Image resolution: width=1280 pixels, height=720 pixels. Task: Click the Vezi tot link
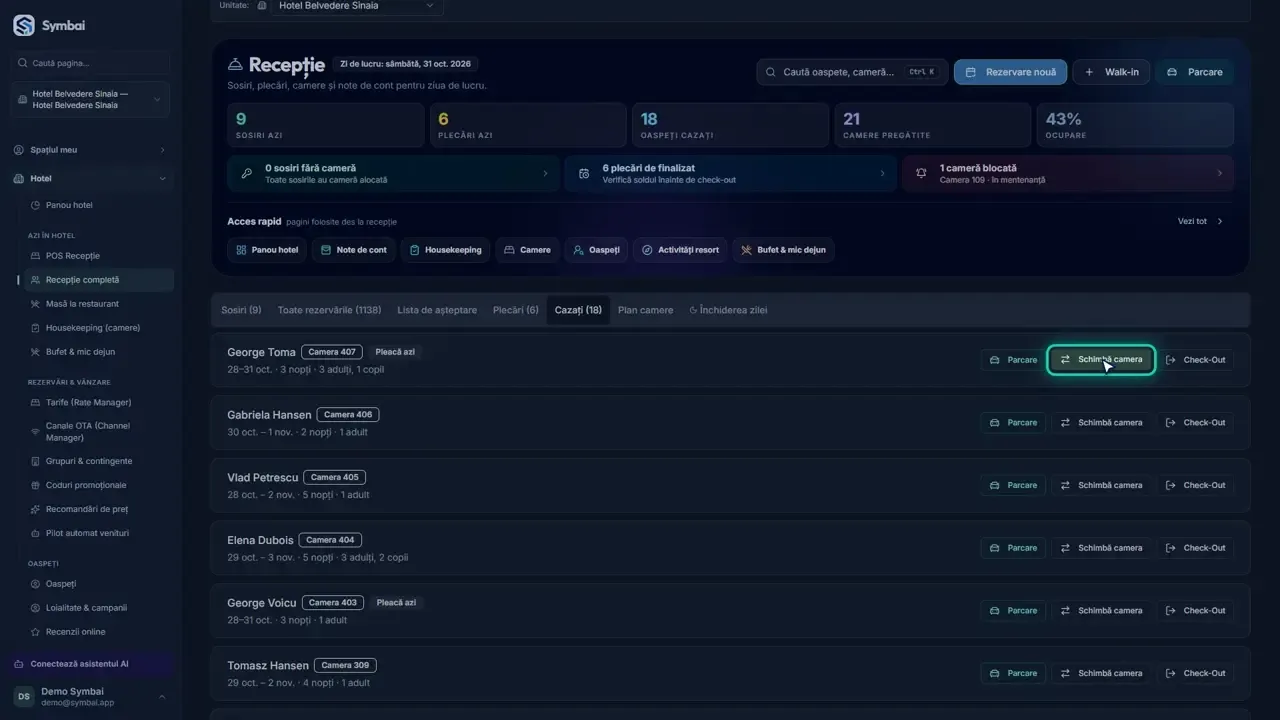1200,221
